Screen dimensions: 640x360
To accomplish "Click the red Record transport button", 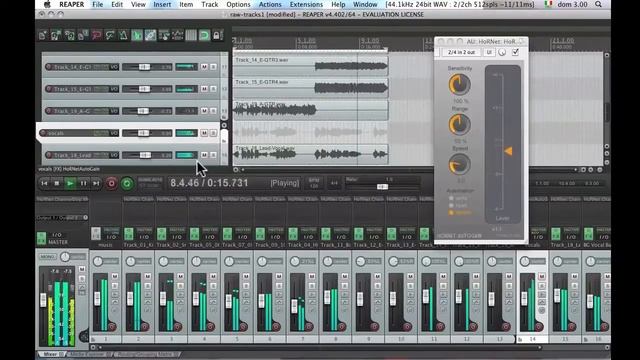I will coord(111,184).
